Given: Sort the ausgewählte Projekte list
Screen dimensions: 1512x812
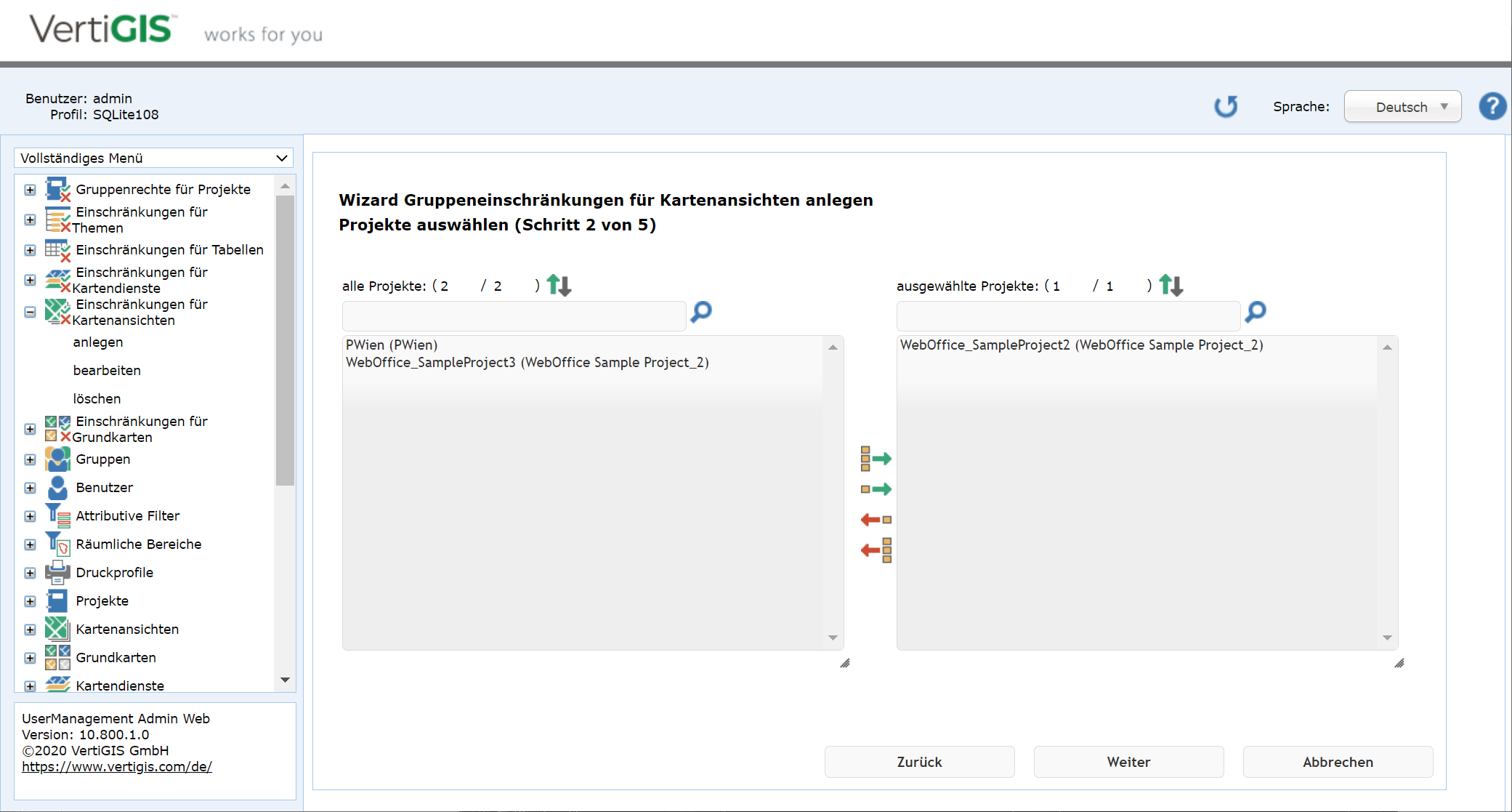Looking at the screenshot, I should pos(1171,285).
